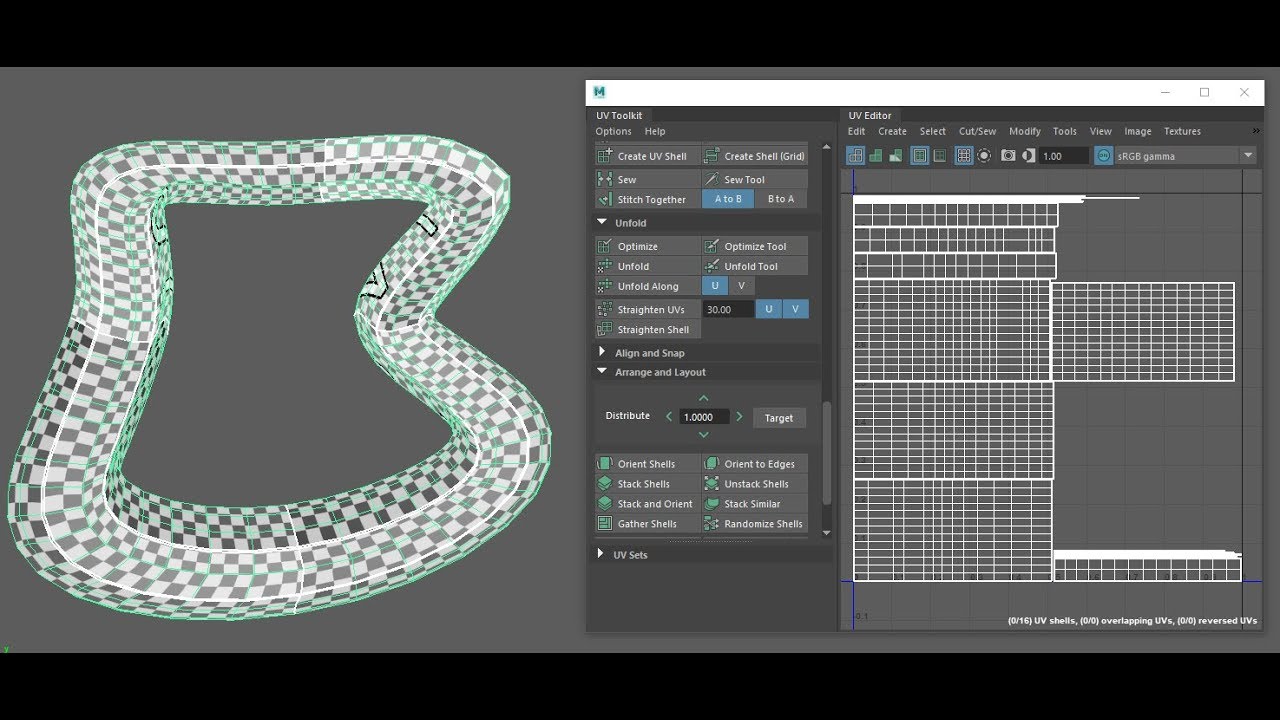Click the UV Toolkit vertical scrollbar
This screenshot has height=720, width=1280.
tap(826, 453)
